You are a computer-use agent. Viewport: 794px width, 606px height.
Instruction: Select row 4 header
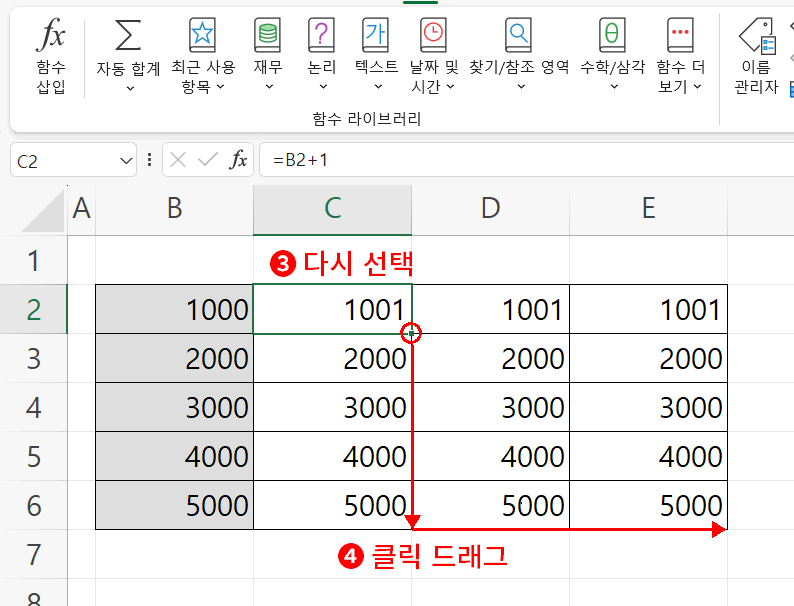pyautogui.click(x=33, y=408)
